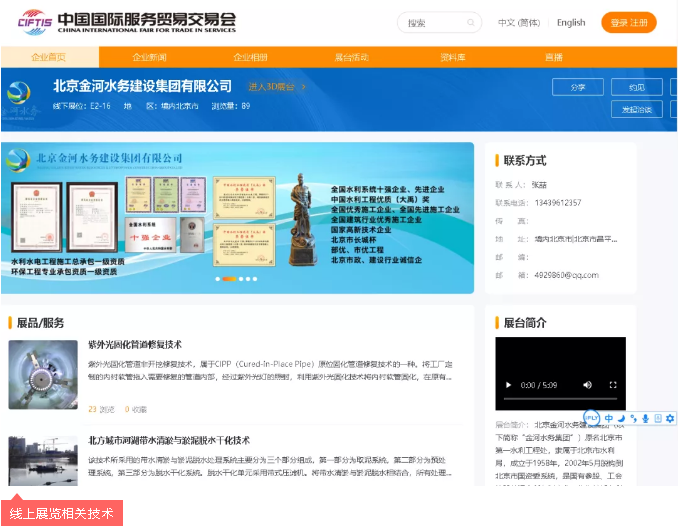Click the 北方城市河湖 product description paragraph

pyautogui.click(x=270, y=466)
